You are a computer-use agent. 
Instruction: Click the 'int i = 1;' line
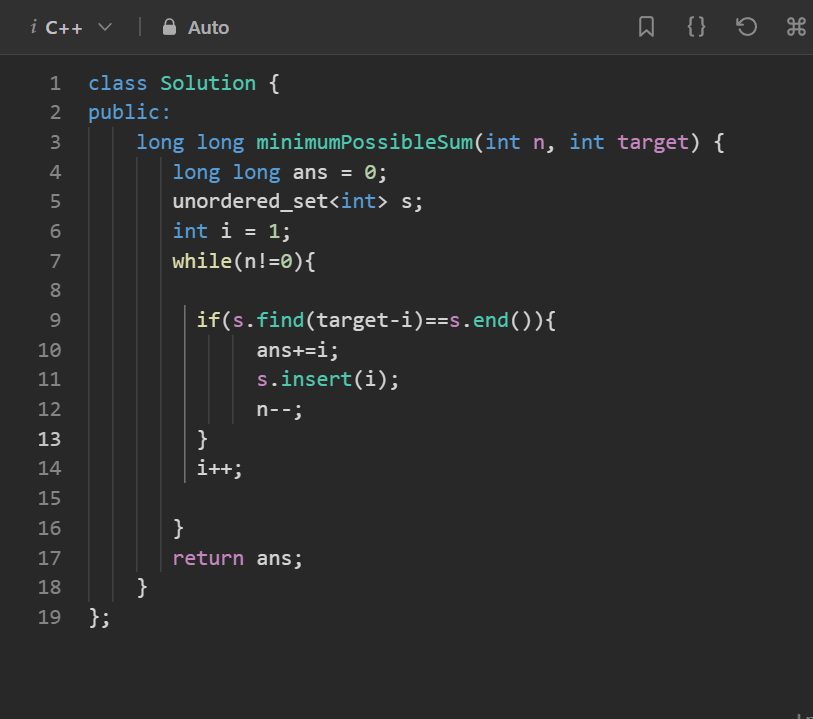[x=231, y=232]
